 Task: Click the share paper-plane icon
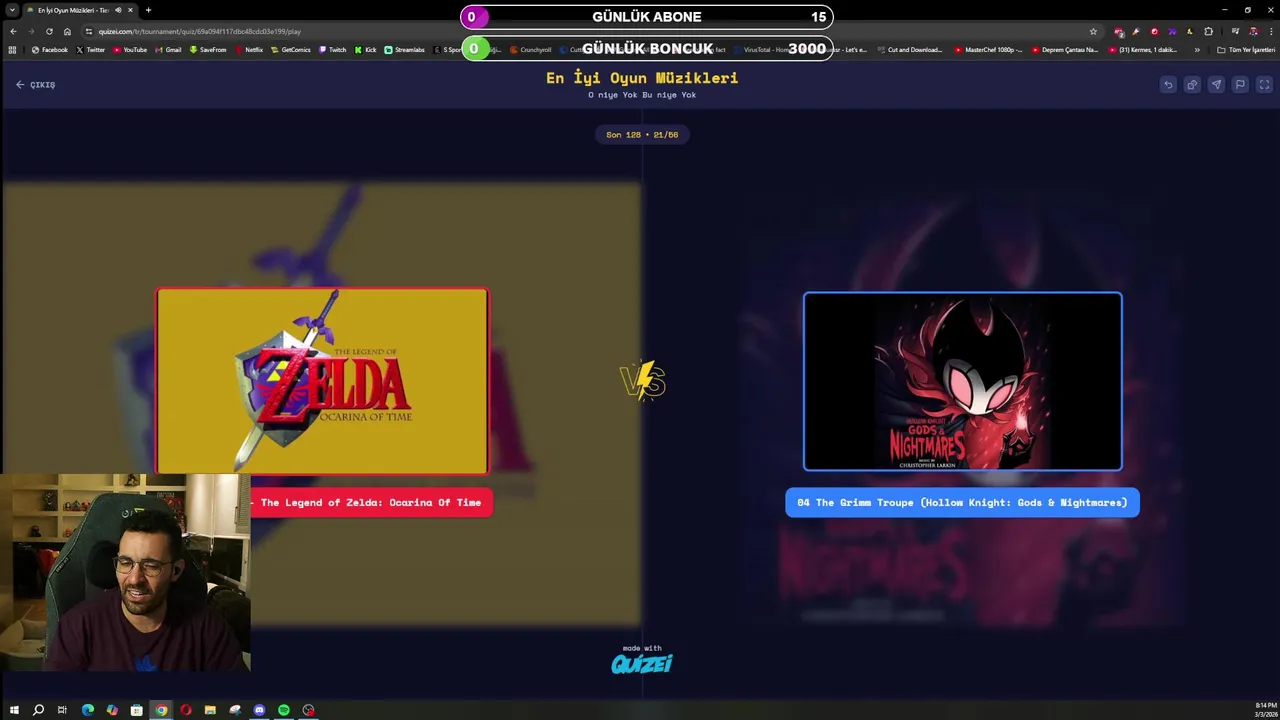click(1216, 85)
